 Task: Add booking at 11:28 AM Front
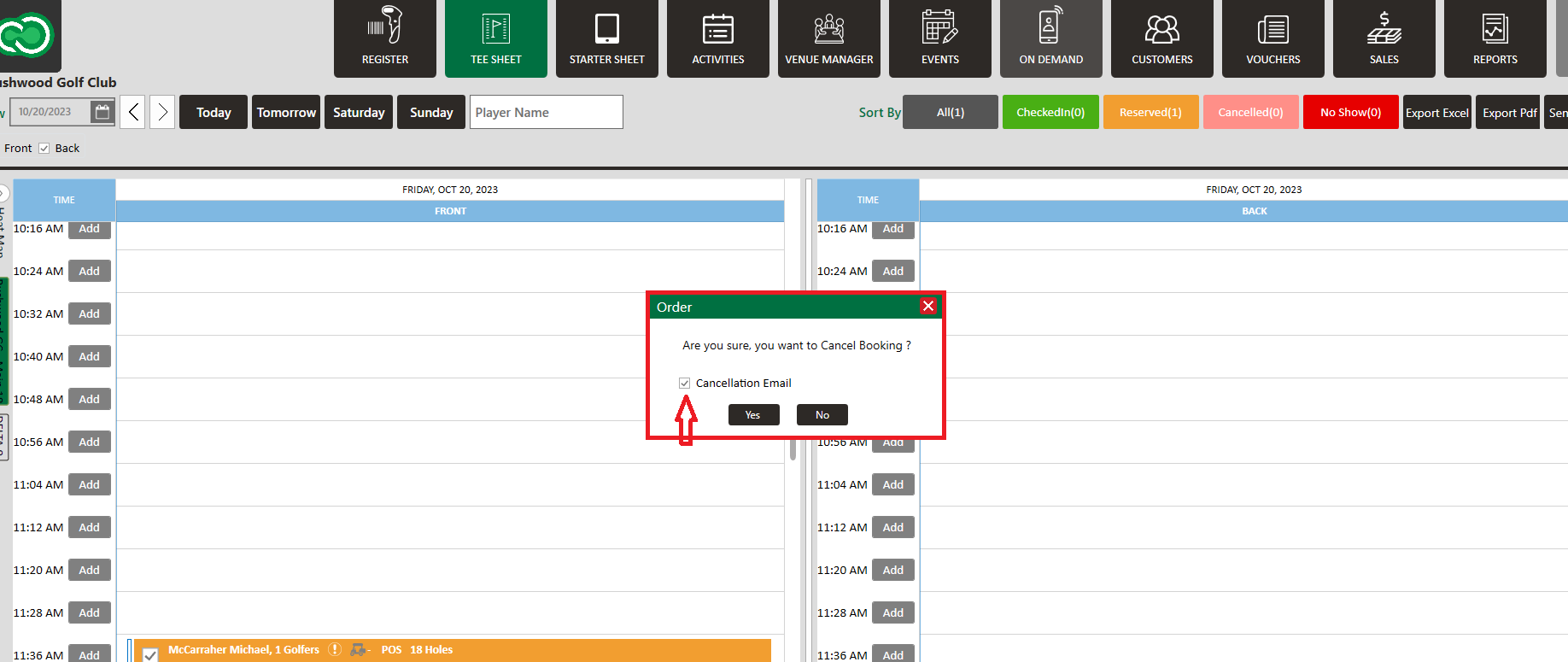point(90,612)
